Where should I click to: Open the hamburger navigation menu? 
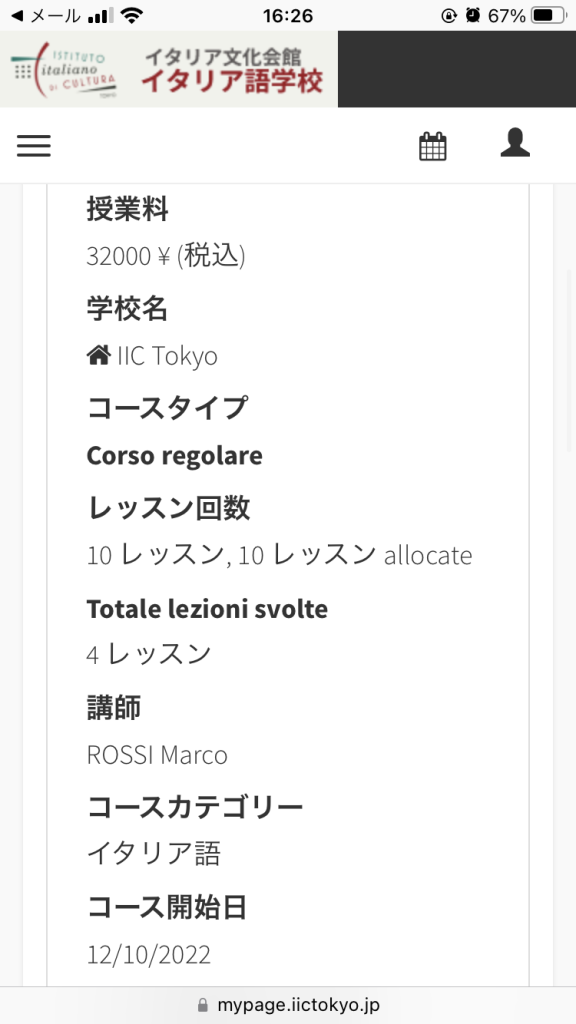pyautogui.click(x=34, y=145)
